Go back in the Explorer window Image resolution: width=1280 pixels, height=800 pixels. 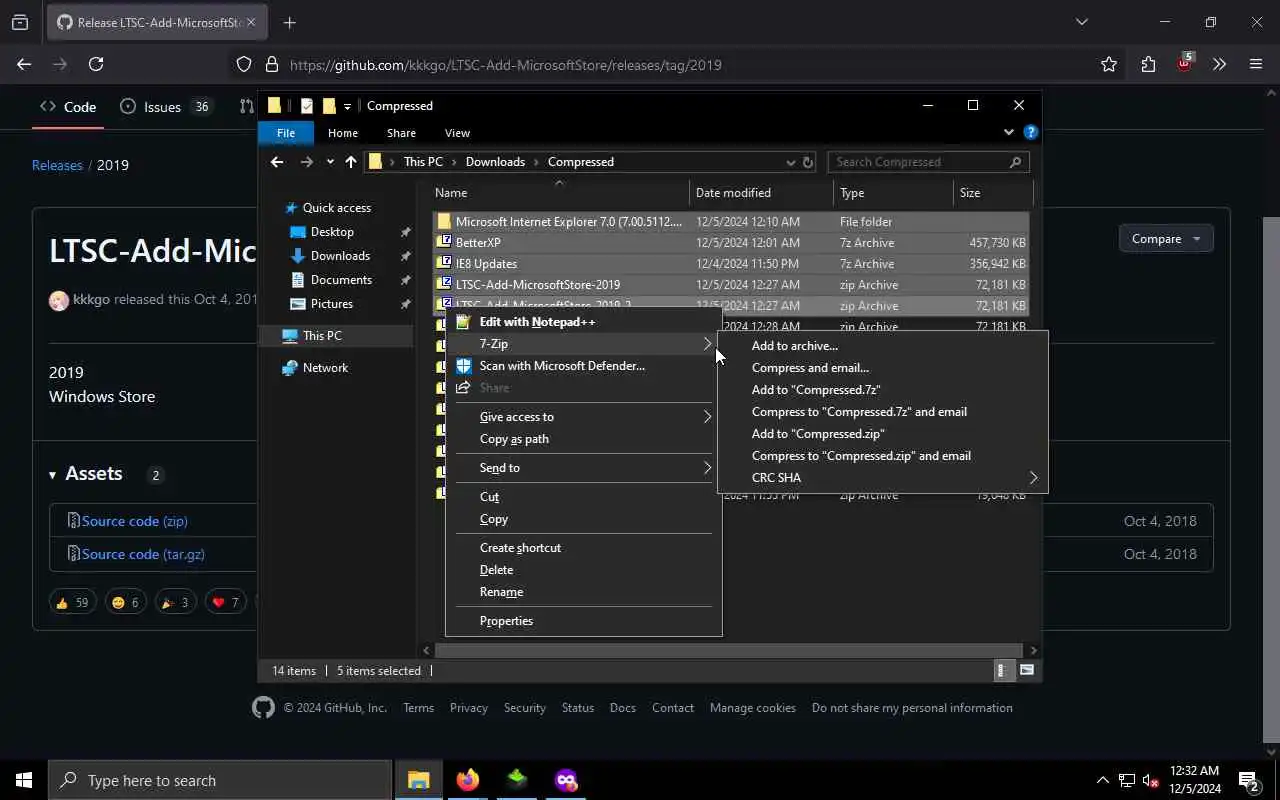coord(277,162)
